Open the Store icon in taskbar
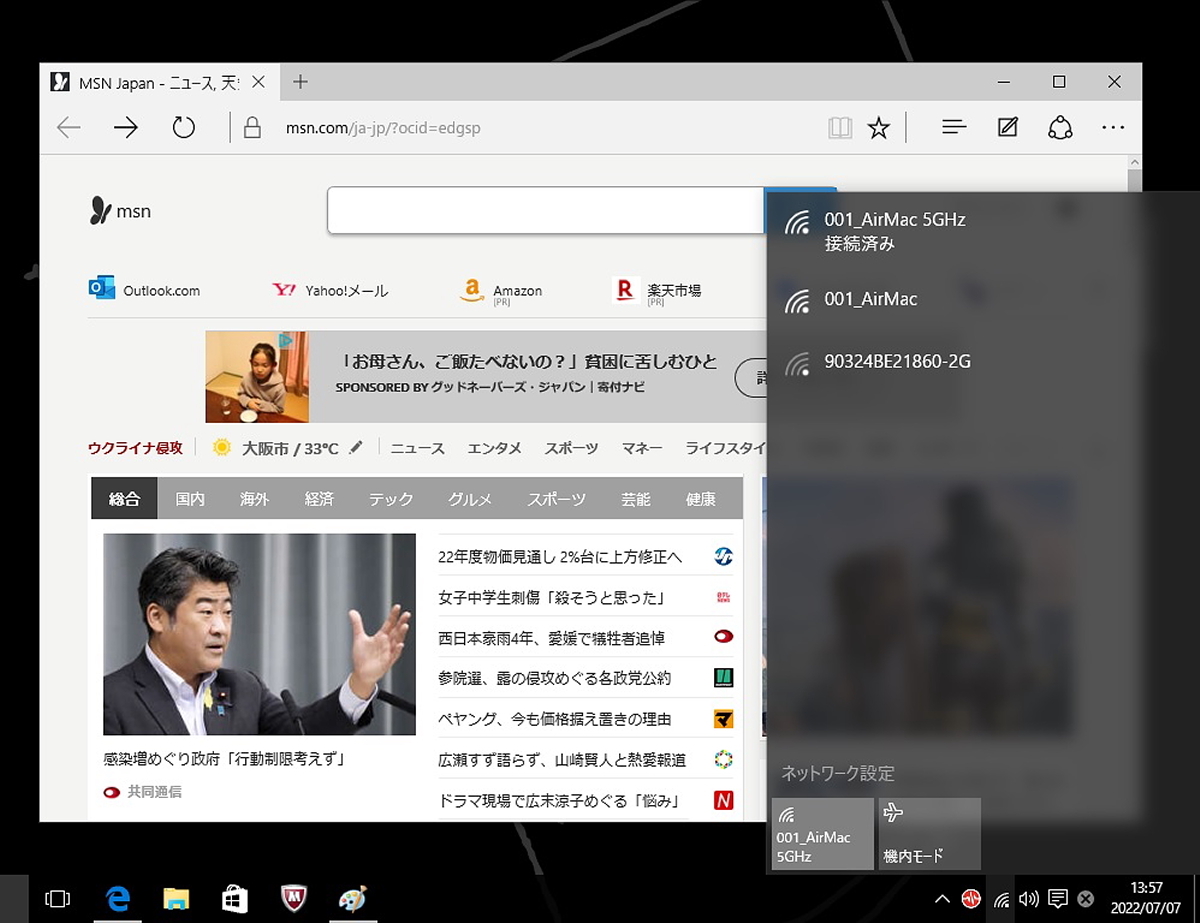This screenshot has width=1200, height=923. (x=235, y=899)
